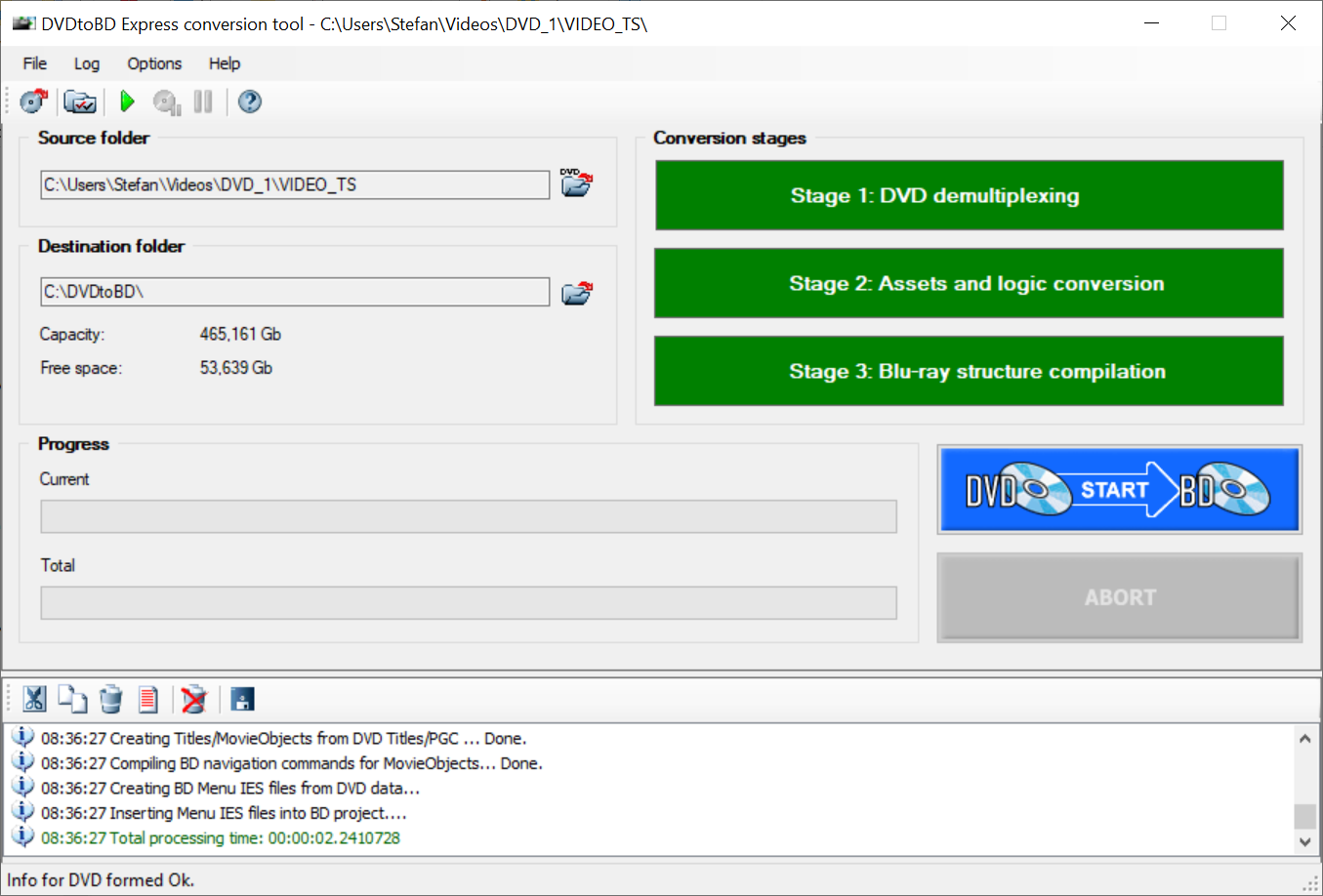Click the log scrollbar up arrow
The width and height of the screenshot is (1323, 896).
(x=1304, y=739)
